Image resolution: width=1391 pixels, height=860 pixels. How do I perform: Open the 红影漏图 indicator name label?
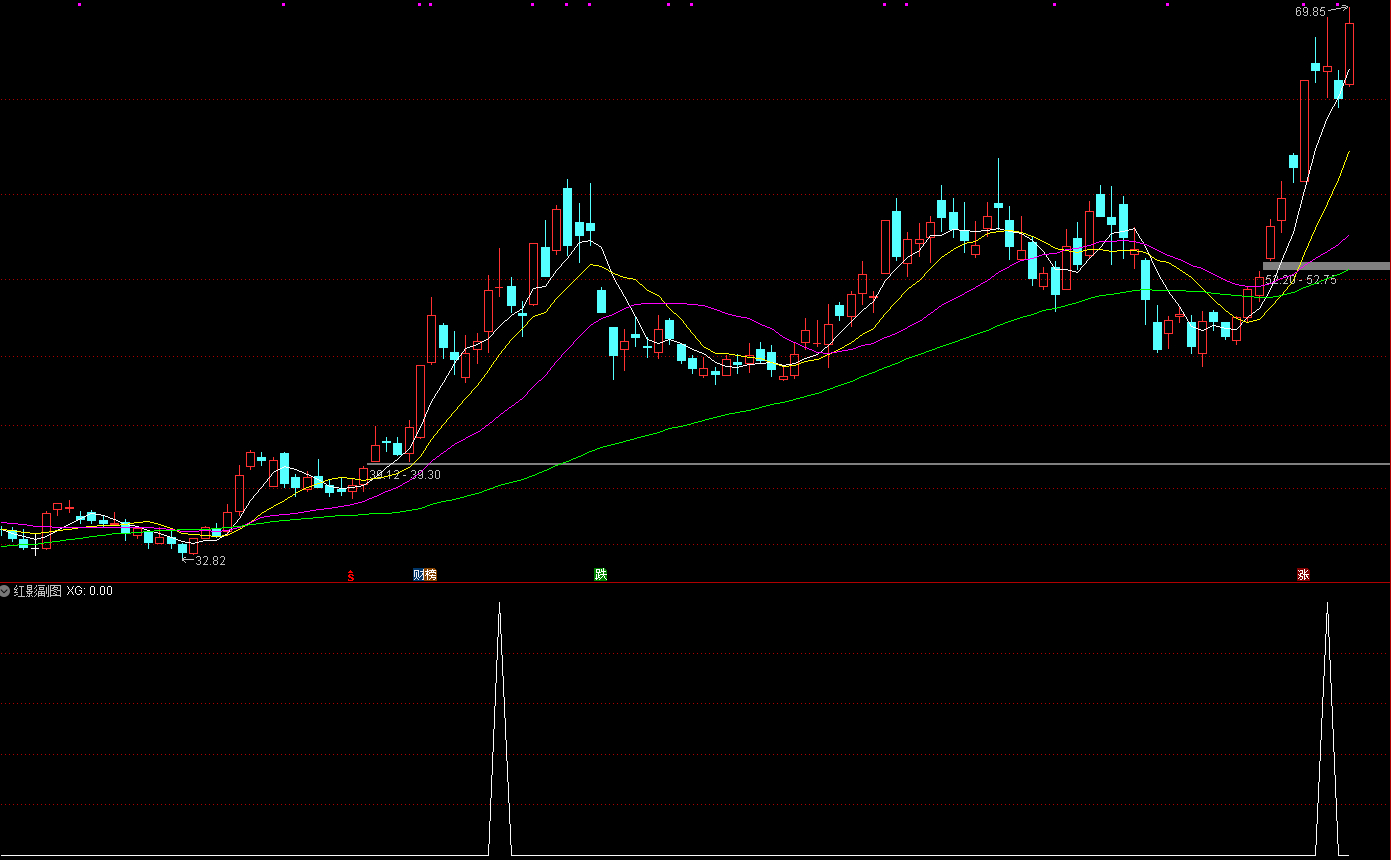coord(37,591)
